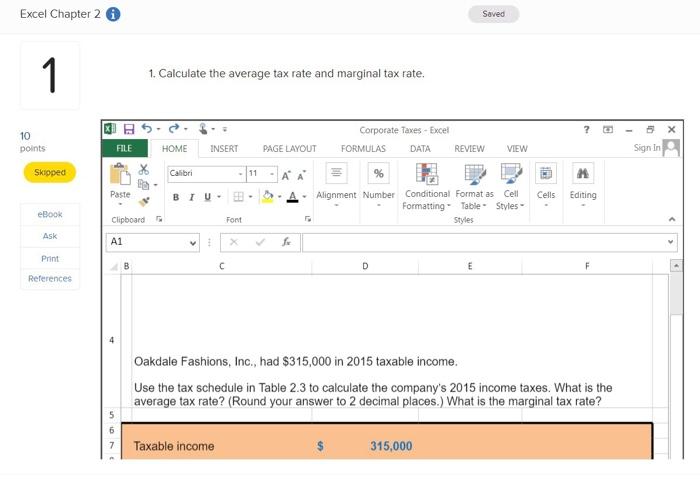This screenshot has width=700, height=480.
Task: Open the References link
Action: point(50,279)
